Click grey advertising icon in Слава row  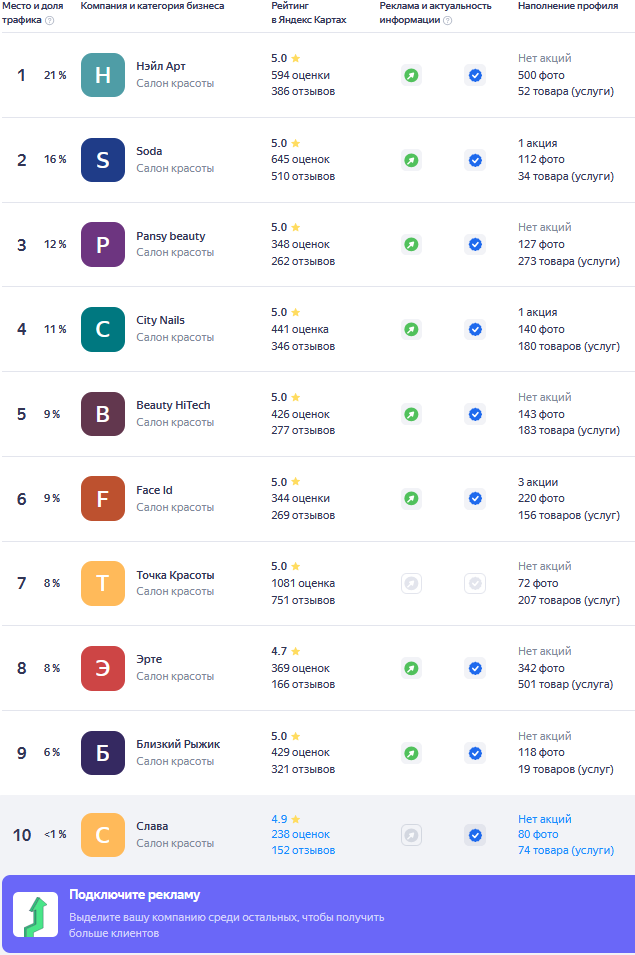411,835
